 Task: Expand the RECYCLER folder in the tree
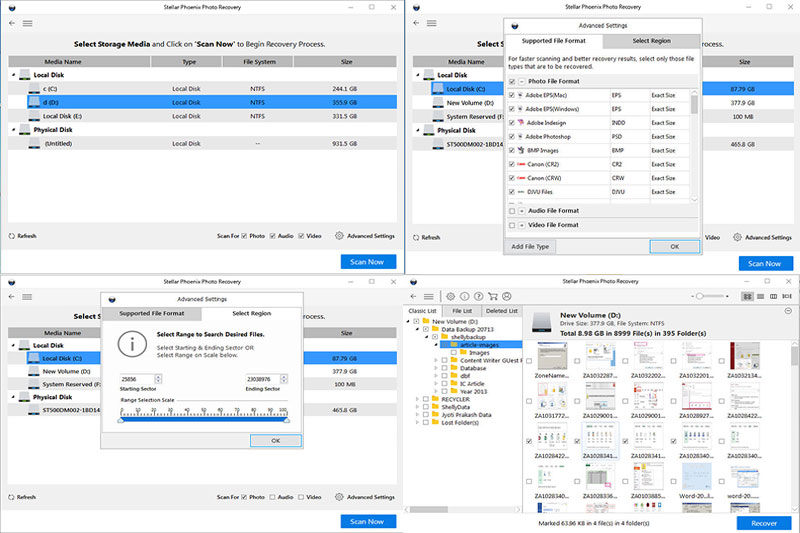pos(417,399)
